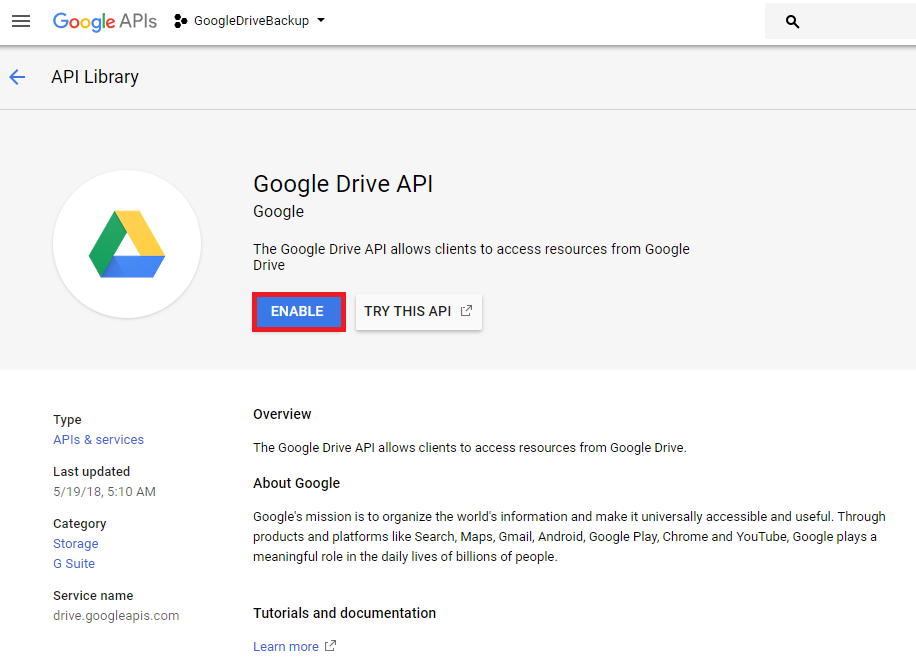The width and height of the screenshot is (916, 659).
Task: Click the Google Drive logo thumbnail
Action: click(x=127, y=244)
